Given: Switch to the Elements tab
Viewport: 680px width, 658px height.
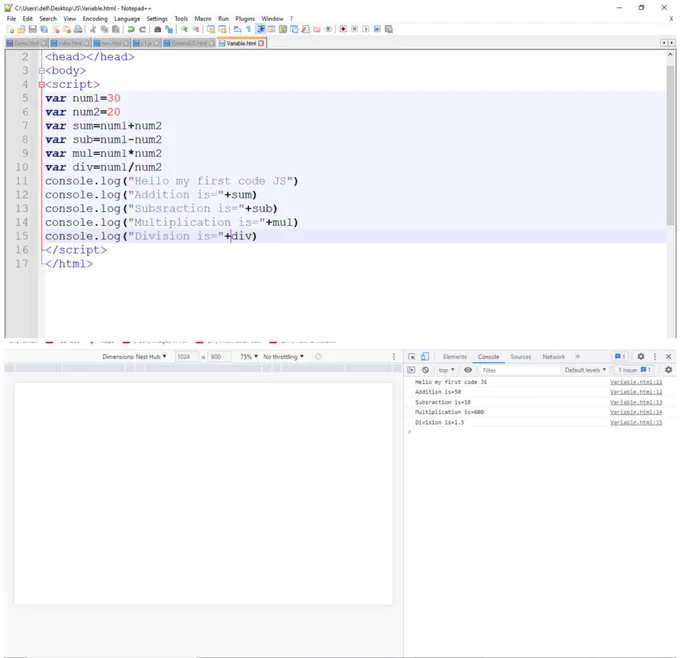Looking at the screenshot, I should click(454, 357).
